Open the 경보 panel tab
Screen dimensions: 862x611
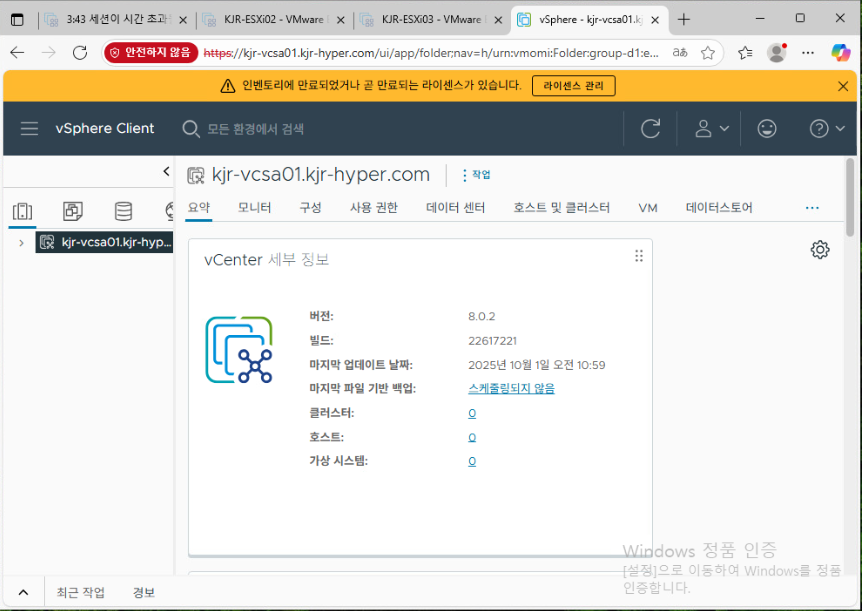point(143,593)
